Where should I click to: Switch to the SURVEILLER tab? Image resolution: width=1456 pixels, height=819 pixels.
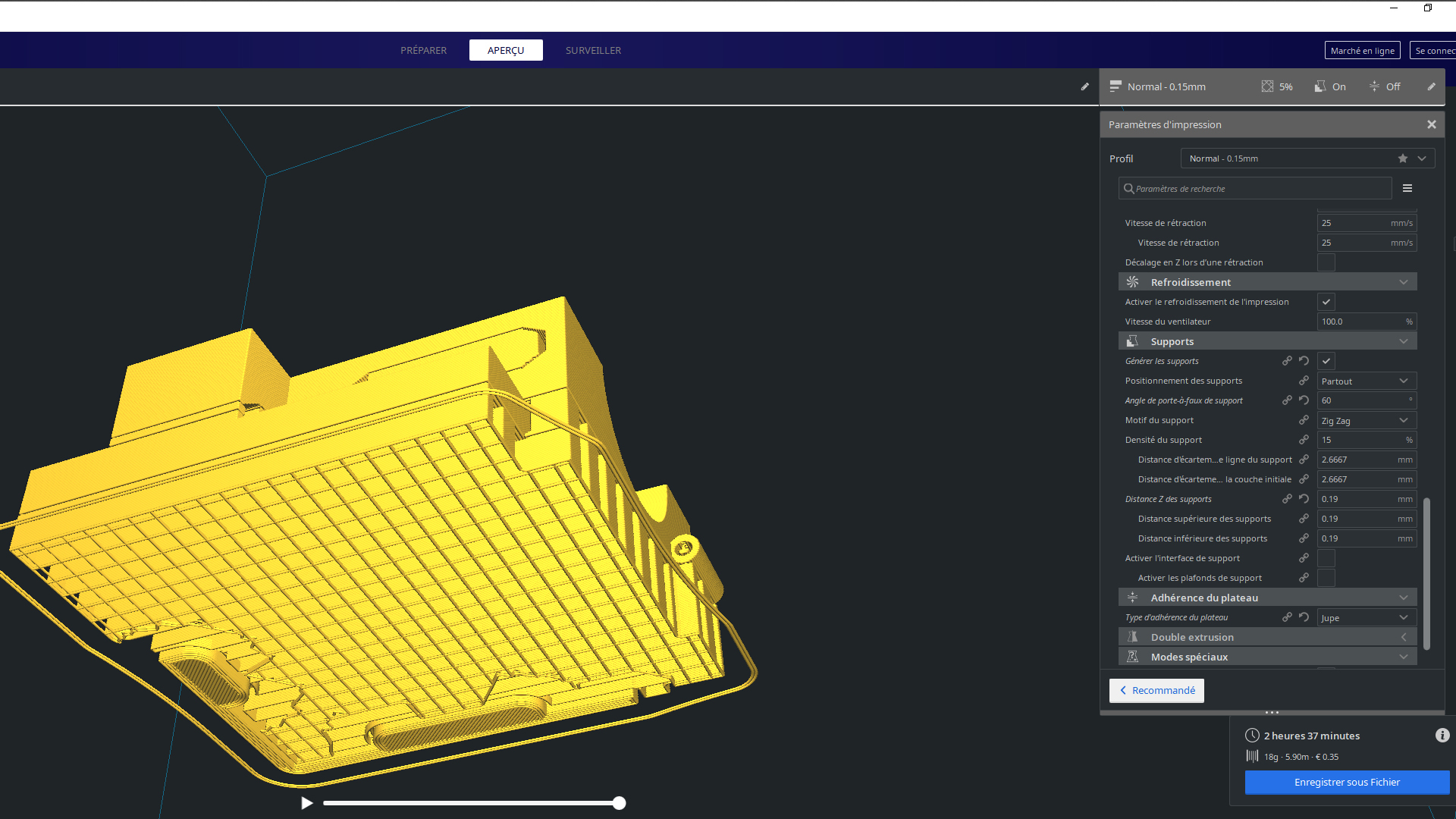tap(593, 51)
